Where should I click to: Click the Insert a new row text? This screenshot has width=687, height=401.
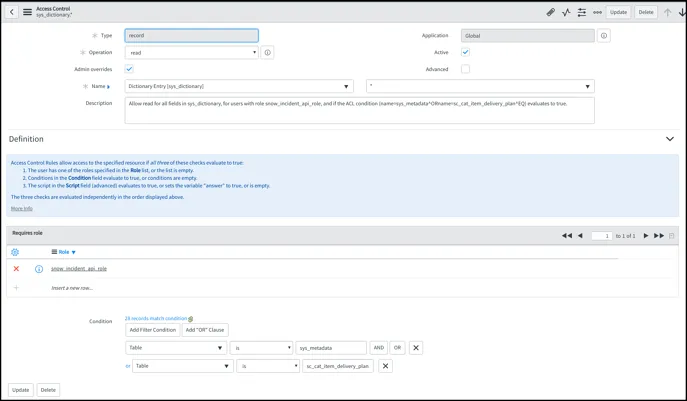point(72,288)
